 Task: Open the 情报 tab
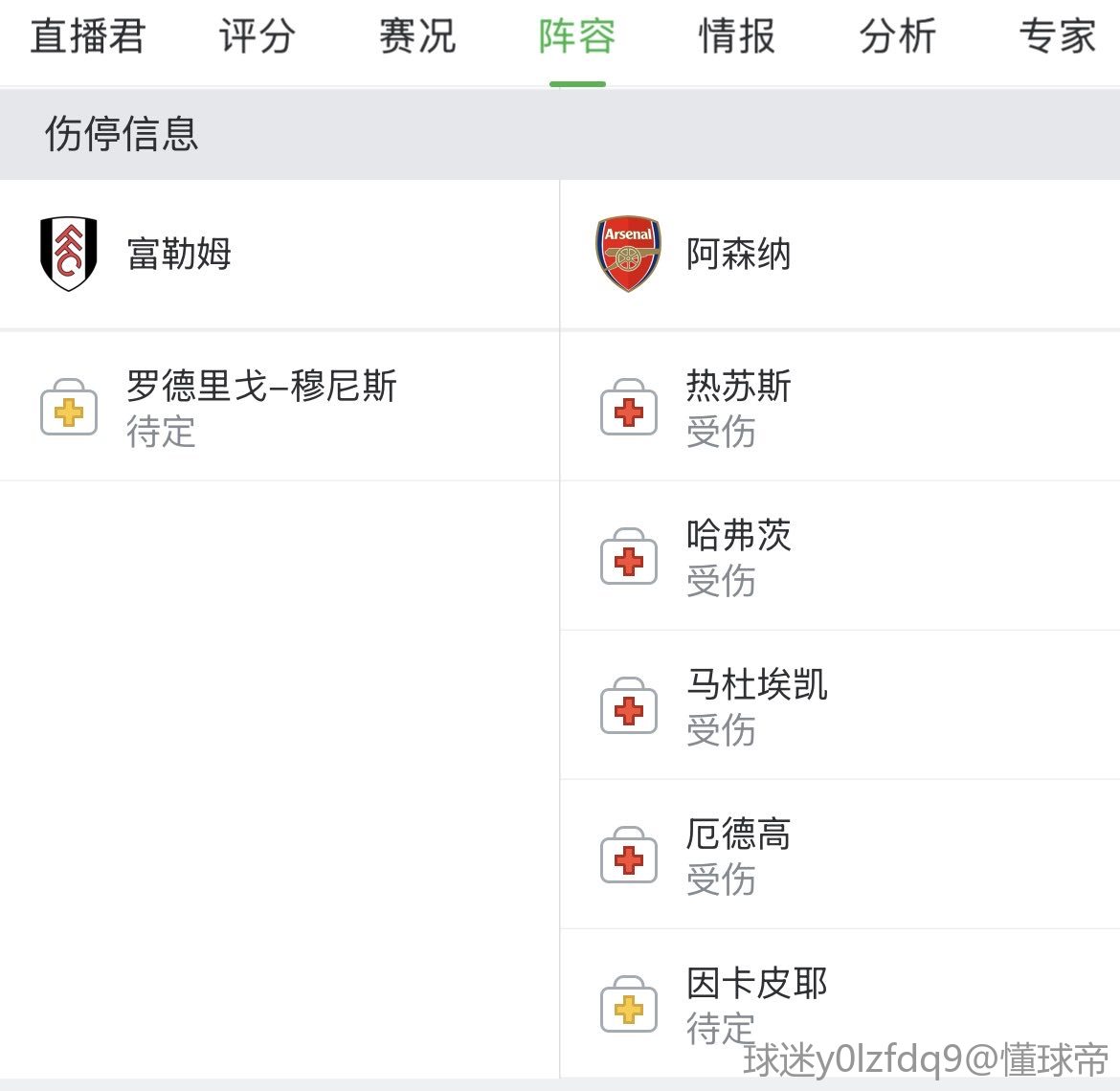point(736,37)
